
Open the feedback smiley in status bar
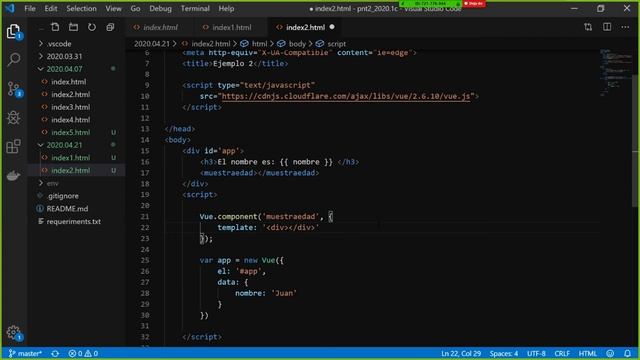coord(610,353)
